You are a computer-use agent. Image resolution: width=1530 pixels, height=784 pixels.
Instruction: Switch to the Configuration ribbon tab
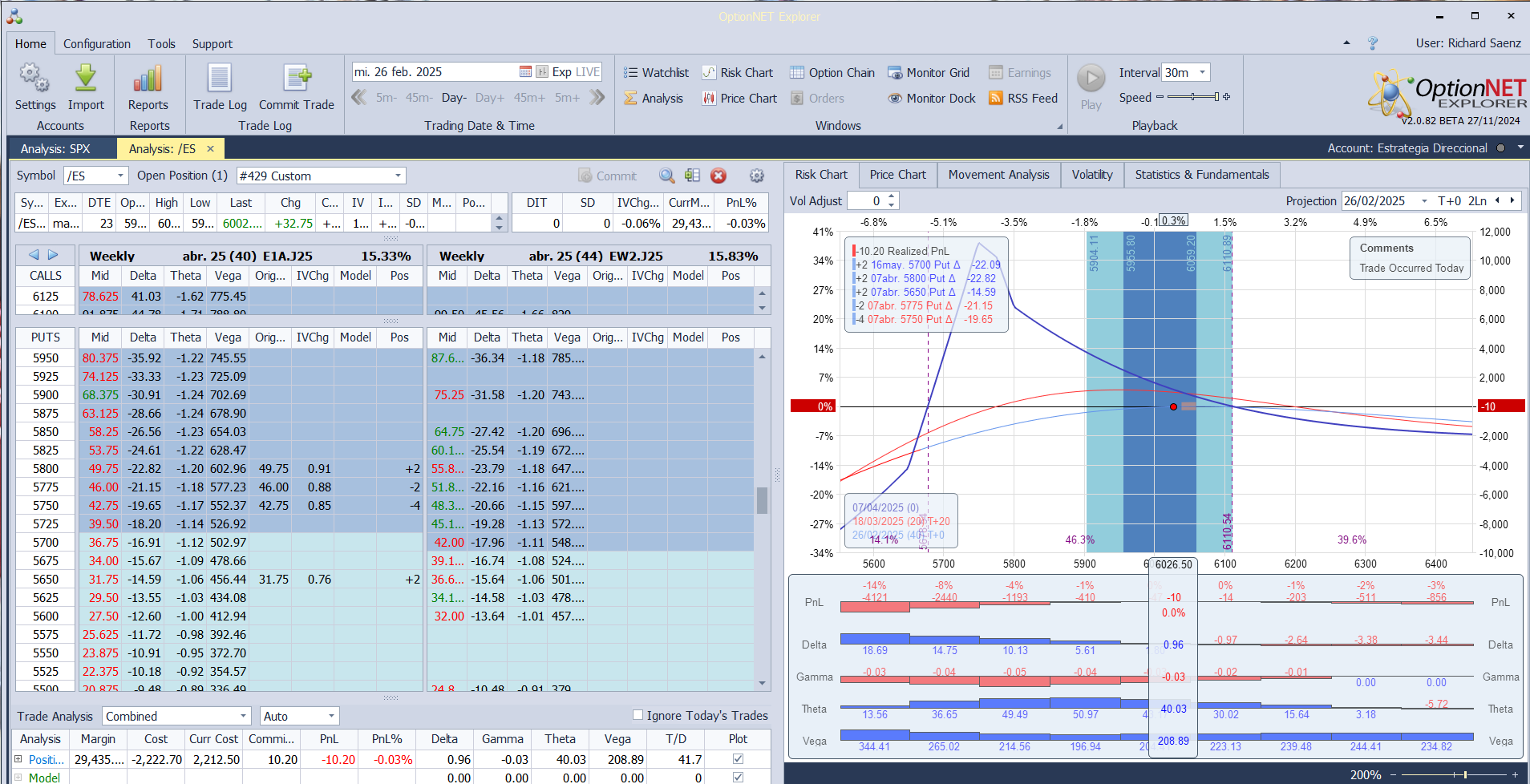97,44
